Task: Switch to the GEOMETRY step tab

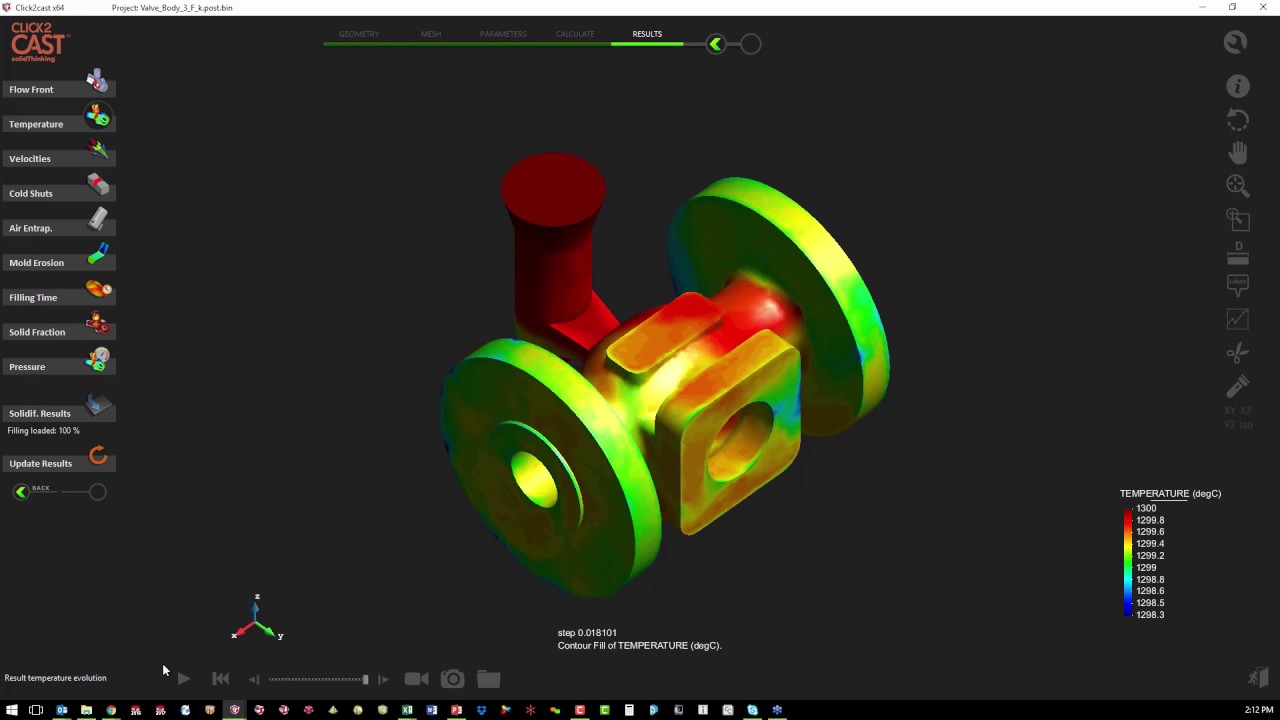Action: point(358,34)
